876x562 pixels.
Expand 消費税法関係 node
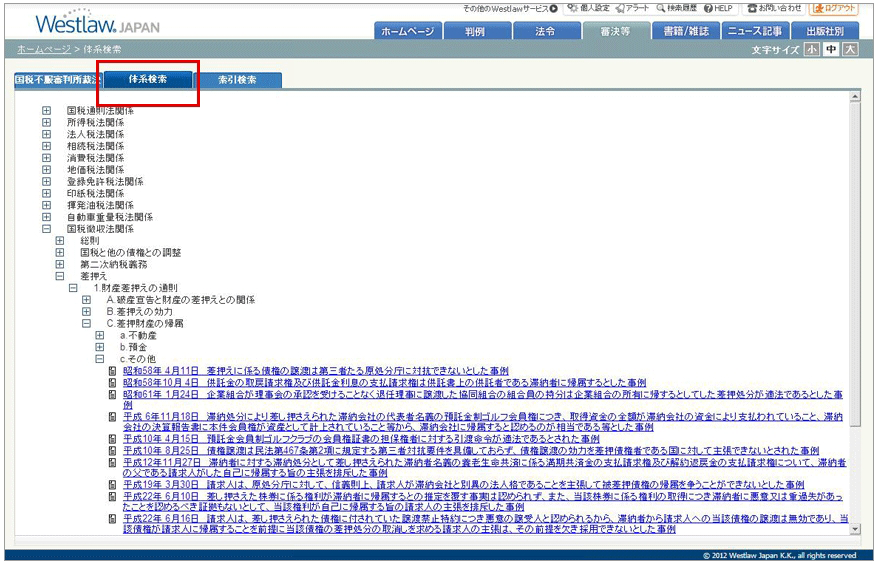(46, 158)
